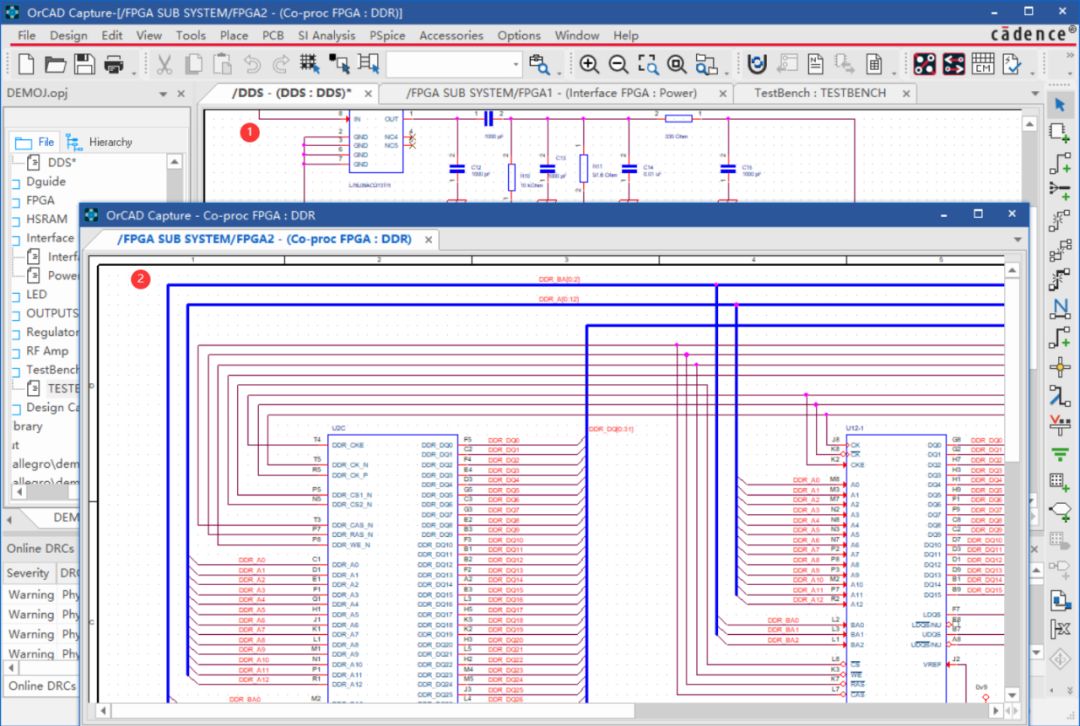Switch to the TestBench : TESTBENCH tab

coord(820,93)
